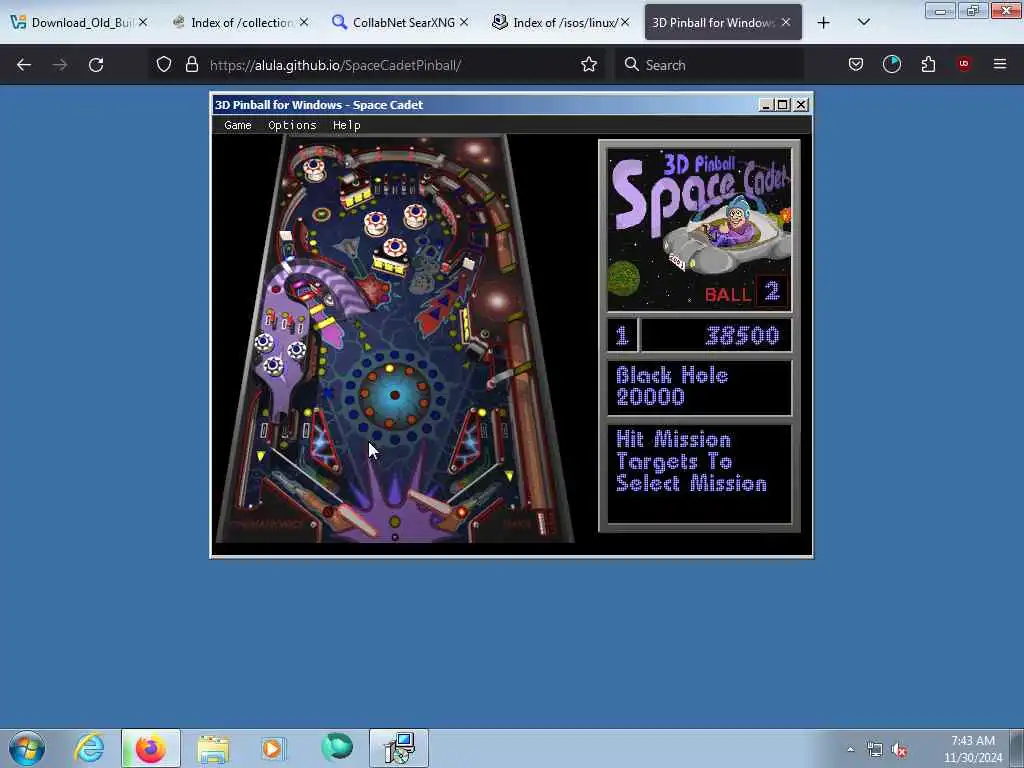Click the Show desktop strip
1024x768 pixels.
[1017, 748]
